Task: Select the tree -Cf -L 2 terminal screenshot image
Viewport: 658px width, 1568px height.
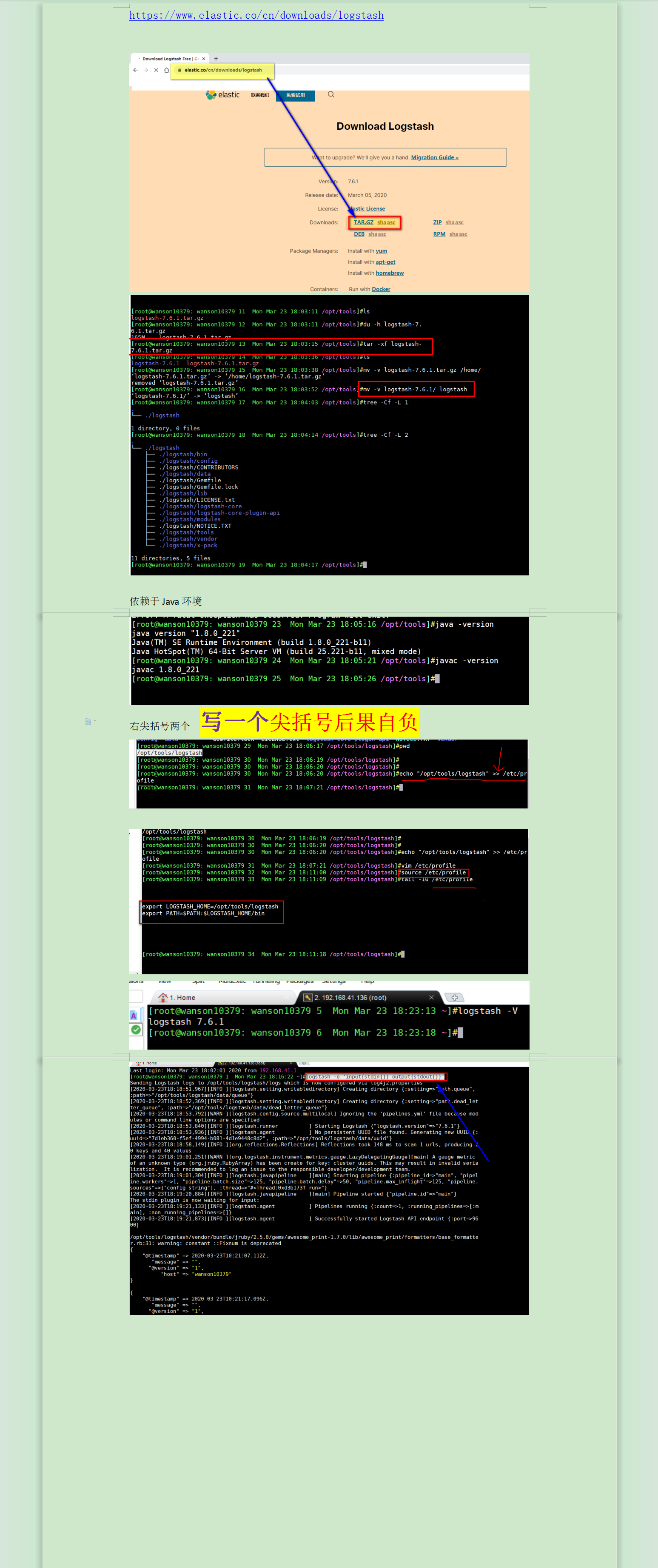Action: pyautogui.click(x=329, y=435)
